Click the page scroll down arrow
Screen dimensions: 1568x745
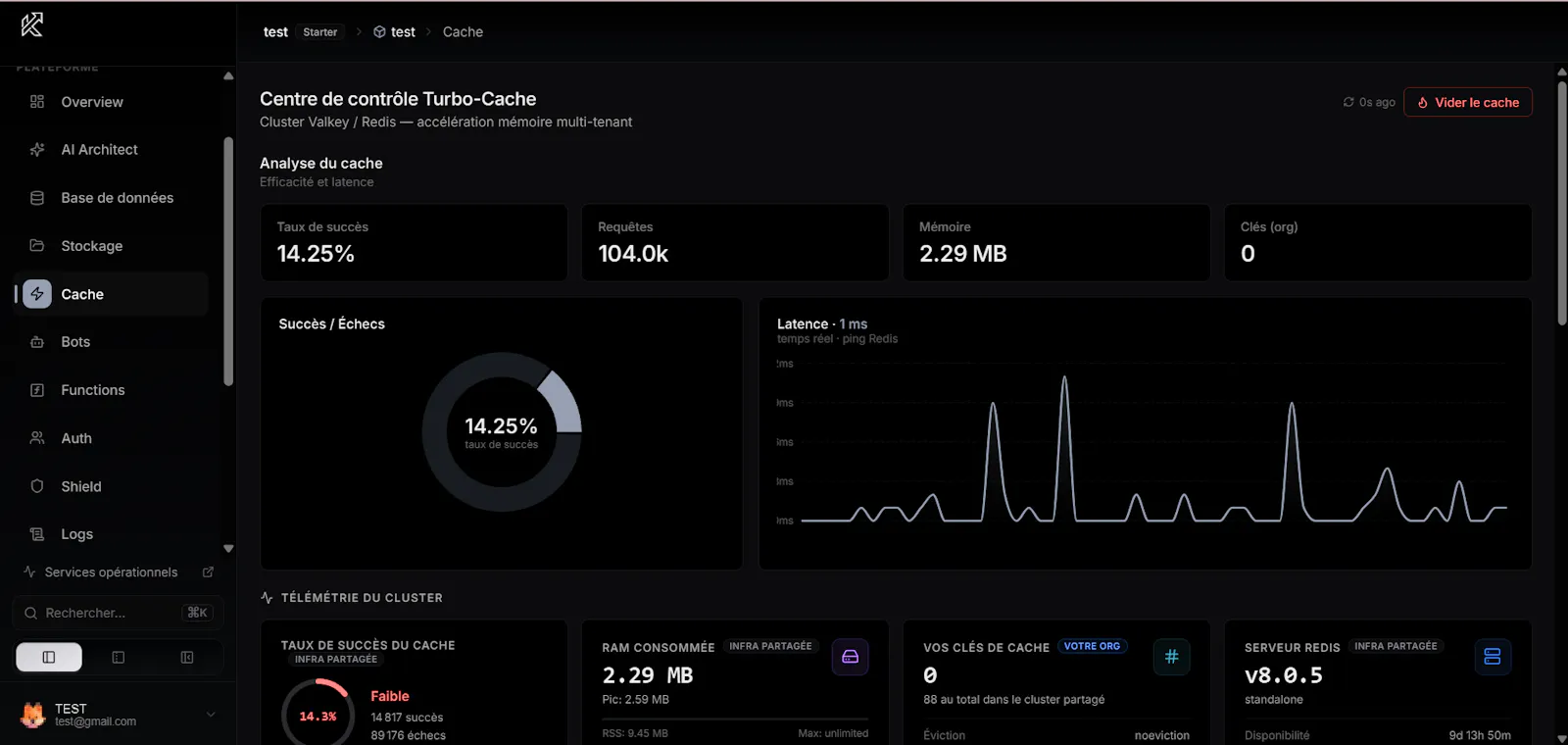pyautogui.click(x=1562, y=738)
